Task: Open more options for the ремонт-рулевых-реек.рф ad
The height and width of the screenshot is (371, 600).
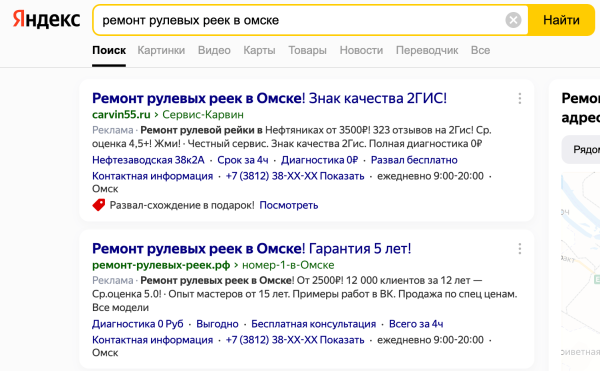Action: point(519,249)
